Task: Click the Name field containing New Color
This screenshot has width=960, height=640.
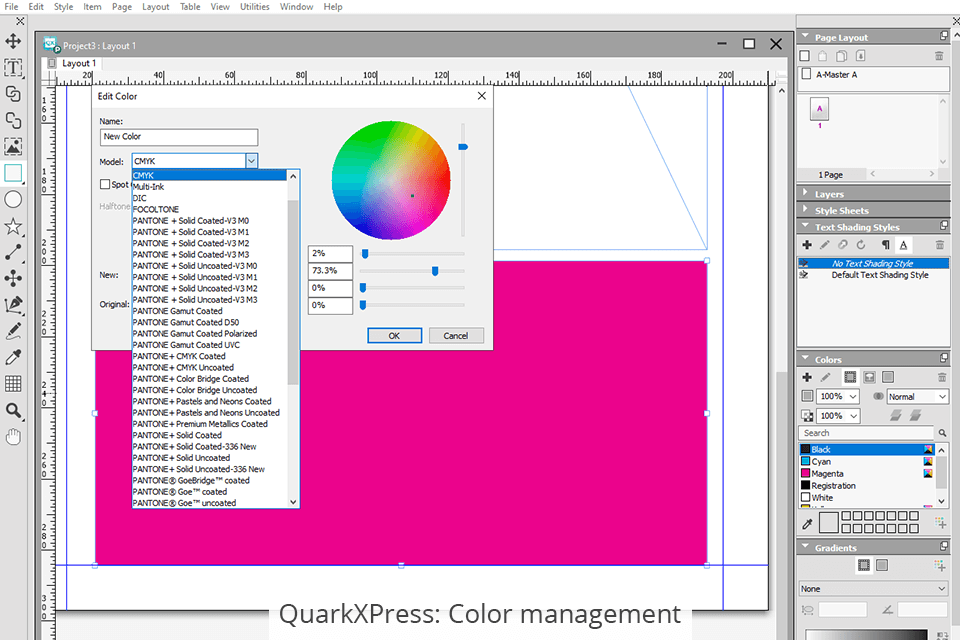Action: (179, 137)
